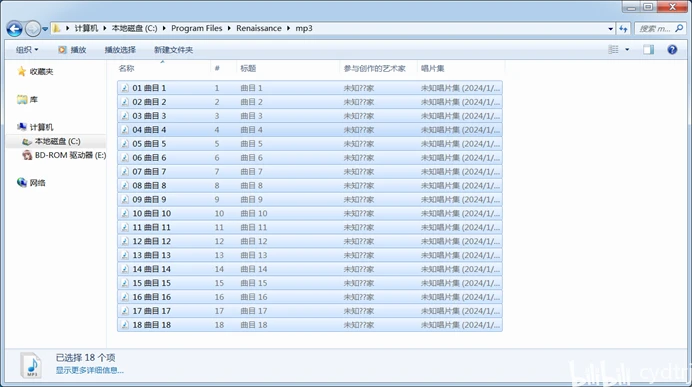Screen dimensions: 692x387
Task: Open the view options dropdown arrow
Action: [x=627, y=49]
